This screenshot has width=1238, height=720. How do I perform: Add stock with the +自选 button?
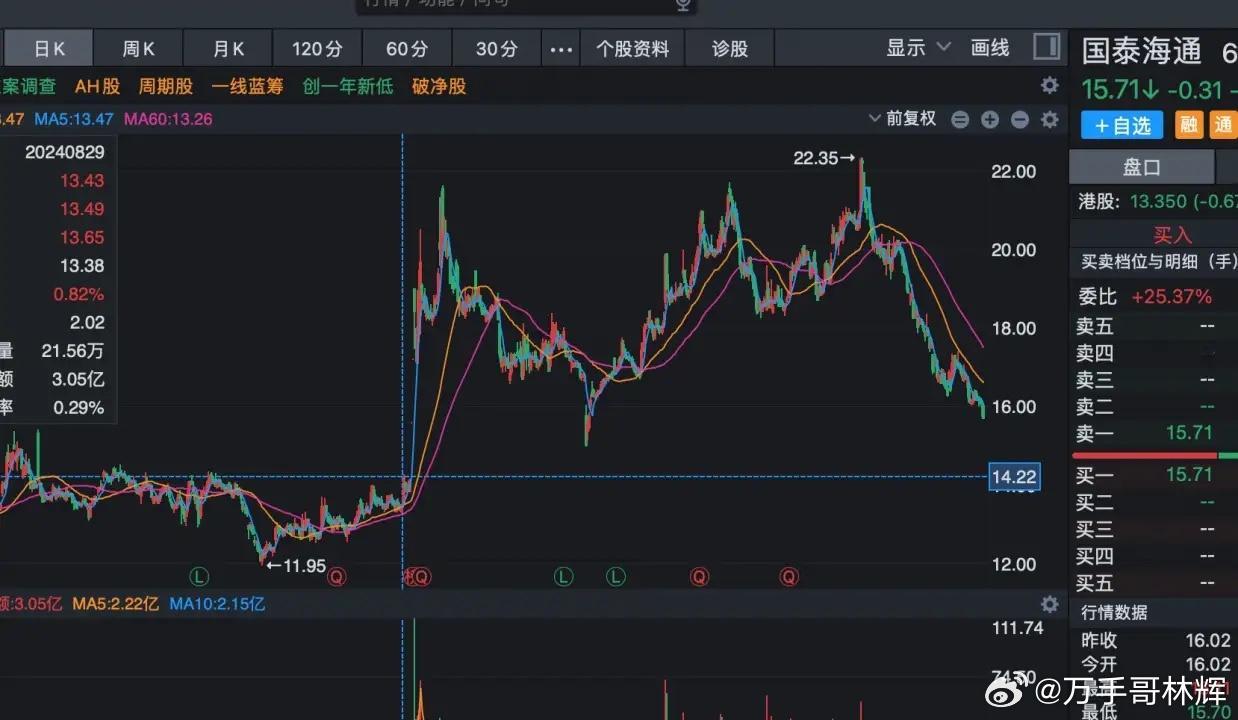1122,125
